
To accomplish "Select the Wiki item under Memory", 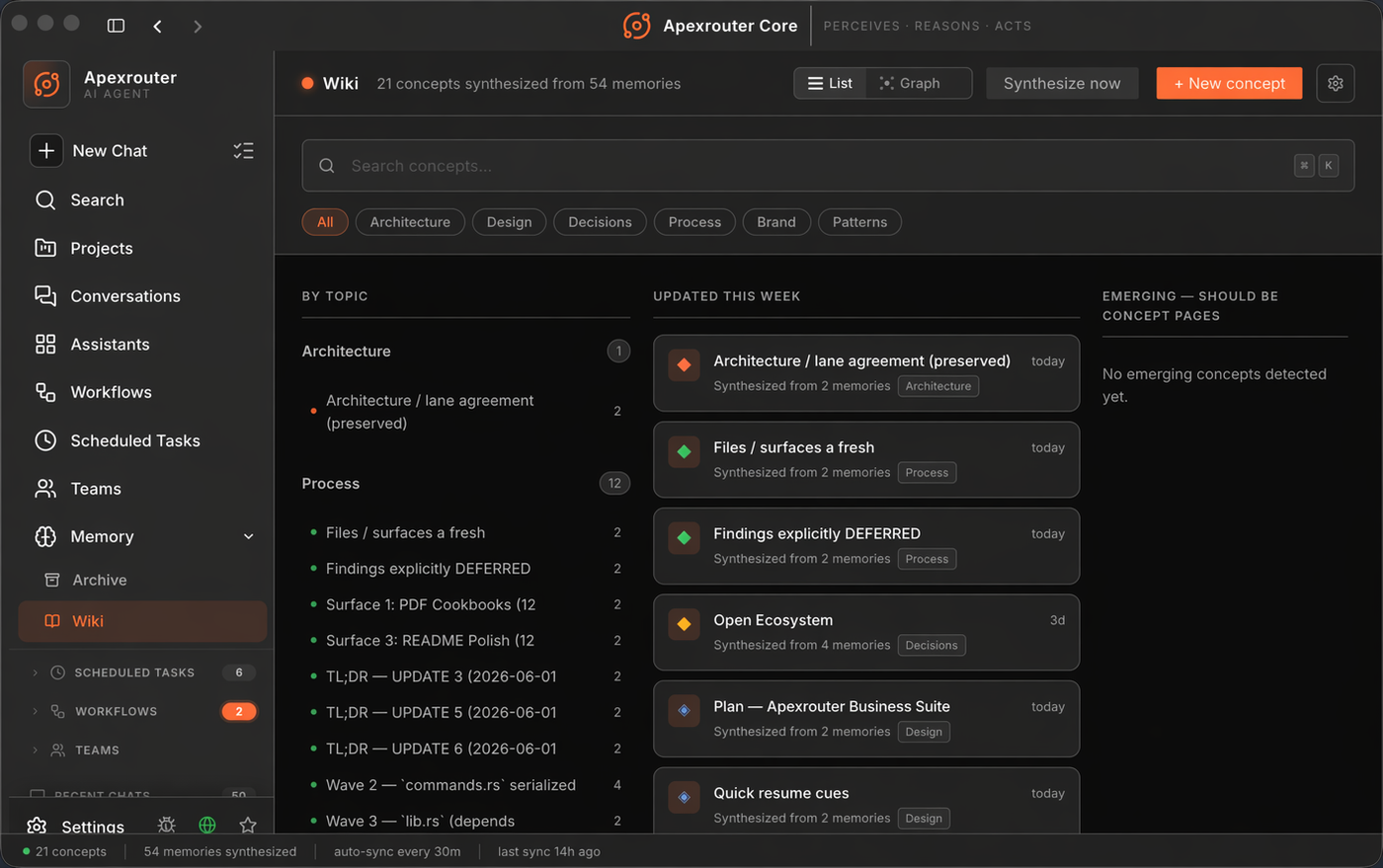I will coord(143,621).
